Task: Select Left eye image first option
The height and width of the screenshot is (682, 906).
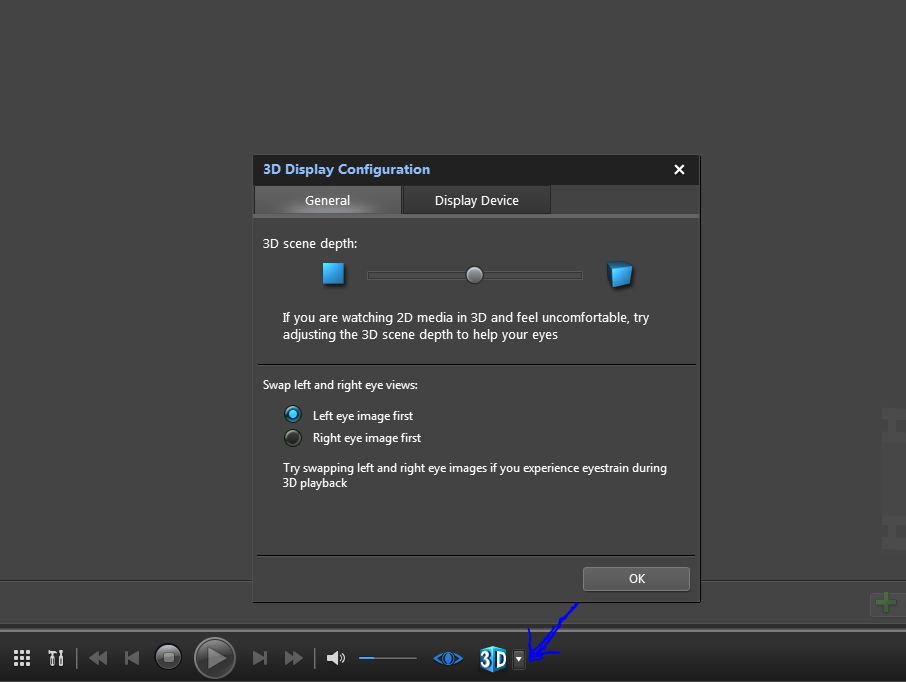Action: tap(293, 415)
